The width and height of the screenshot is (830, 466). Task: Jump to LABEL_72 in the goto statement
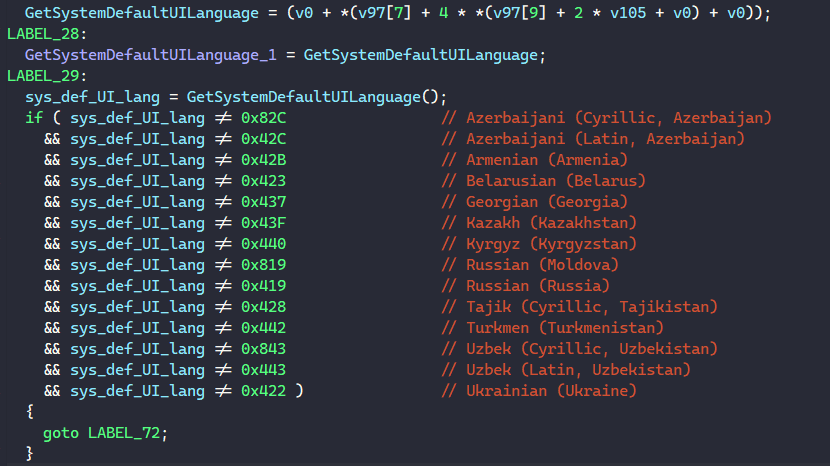pos(123,433)
